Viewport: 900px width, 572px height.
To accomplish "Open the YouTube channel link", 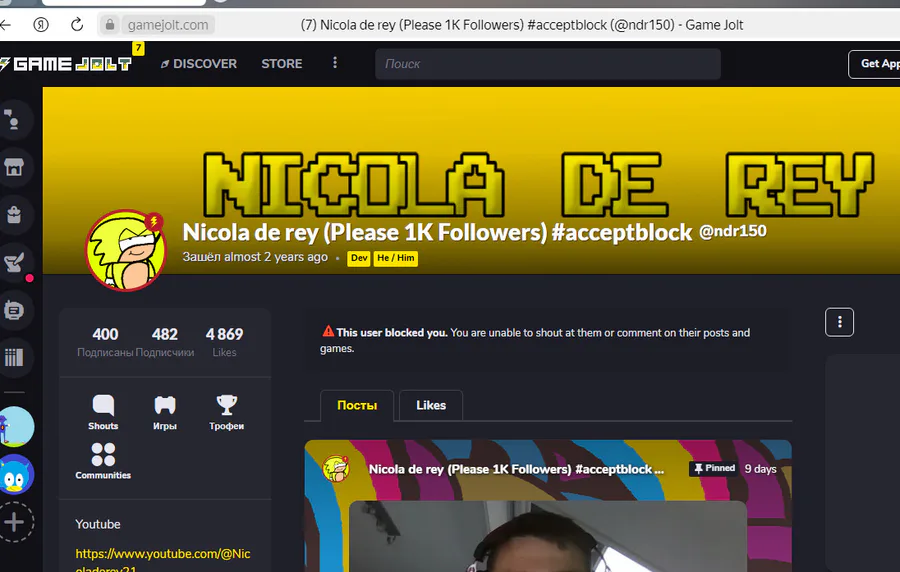I will click(x=163, y=561).
